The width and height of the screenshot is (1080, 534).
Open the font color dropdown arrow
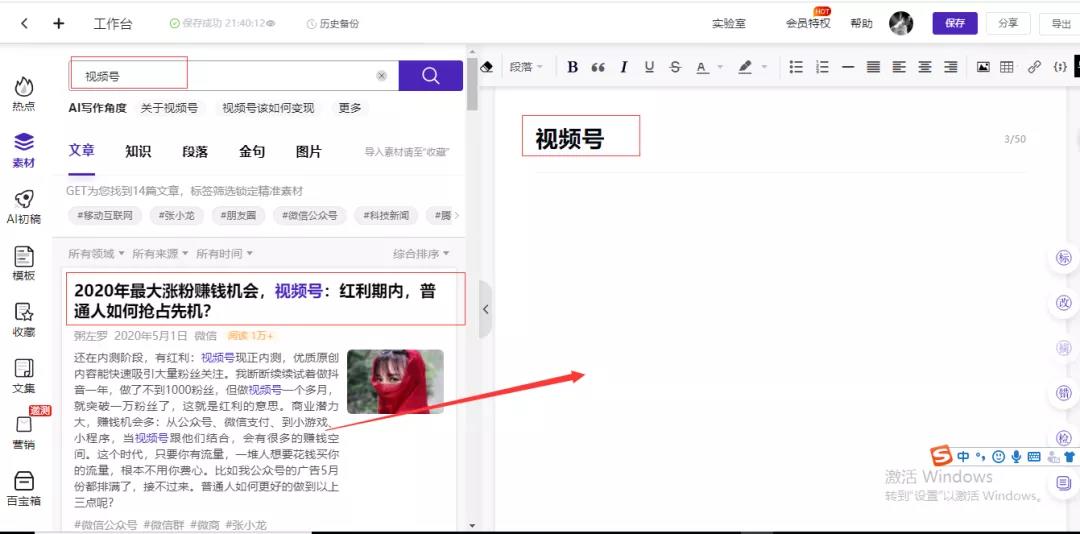(720, 67)
